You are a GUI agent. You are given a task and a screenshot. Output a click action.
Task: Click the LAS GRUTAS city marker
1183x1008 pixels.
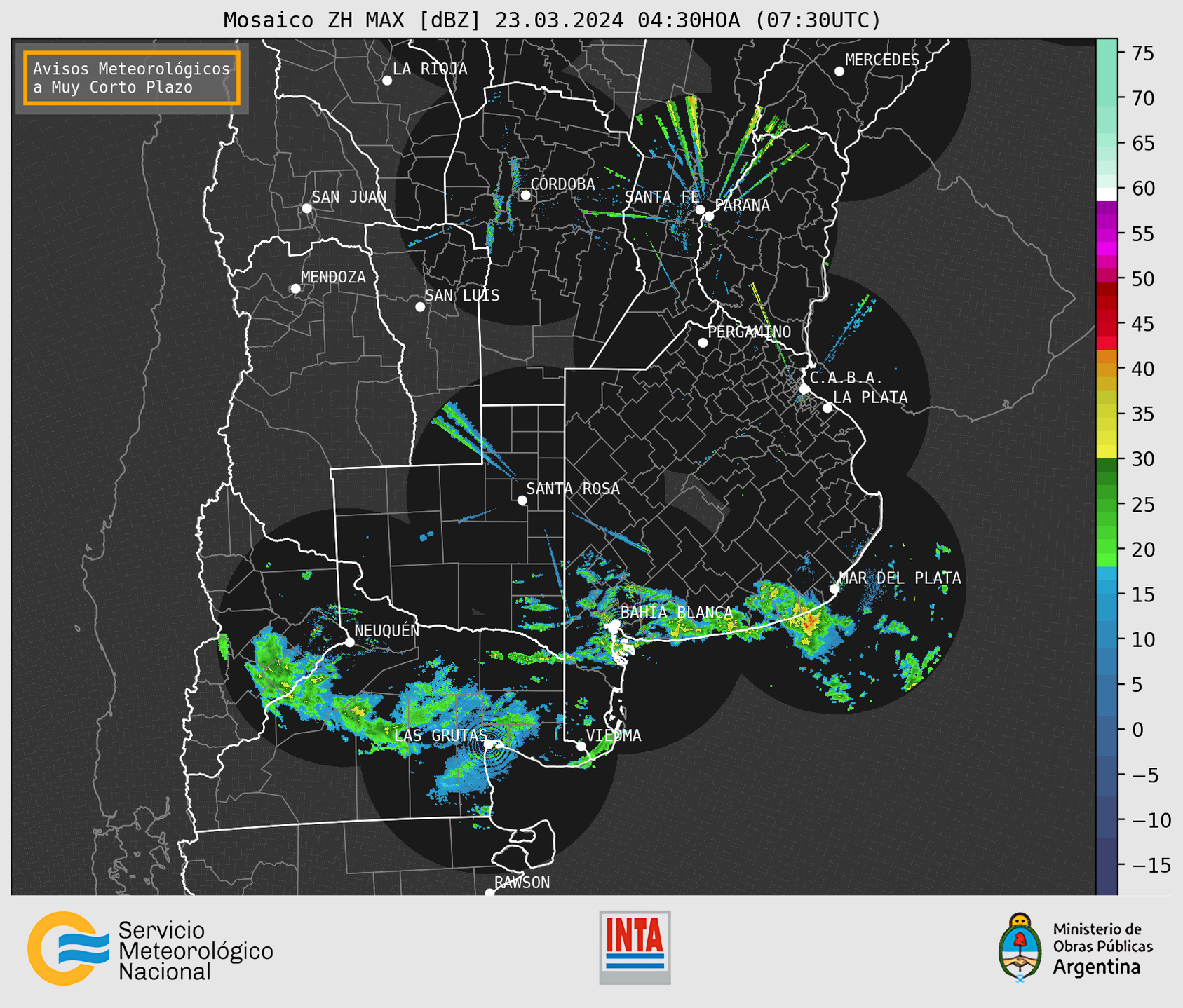489,744
